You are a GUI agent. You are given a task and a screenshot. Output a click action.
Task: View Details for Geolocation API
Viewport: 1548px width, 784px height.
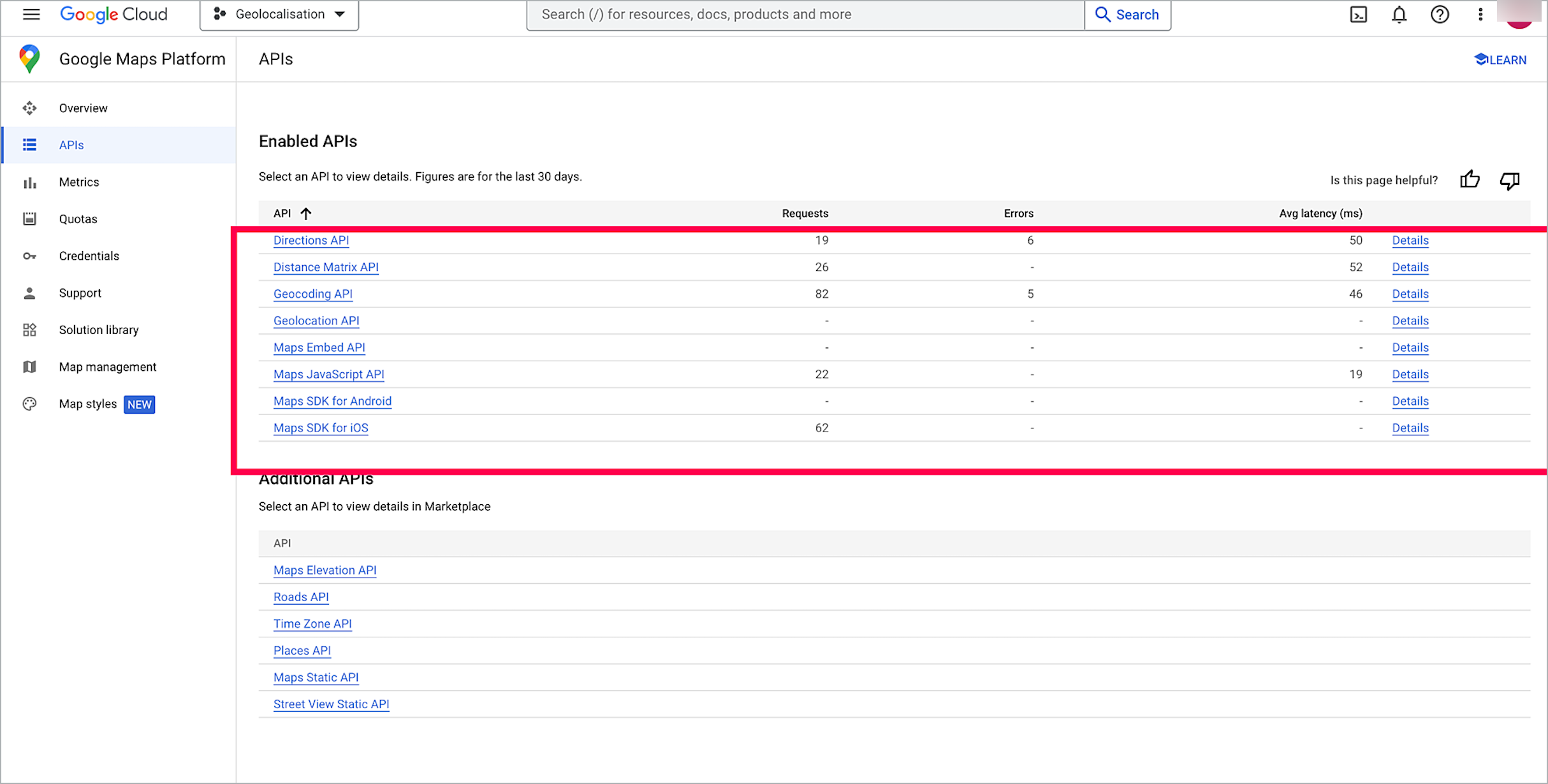tap(1410, 321)
